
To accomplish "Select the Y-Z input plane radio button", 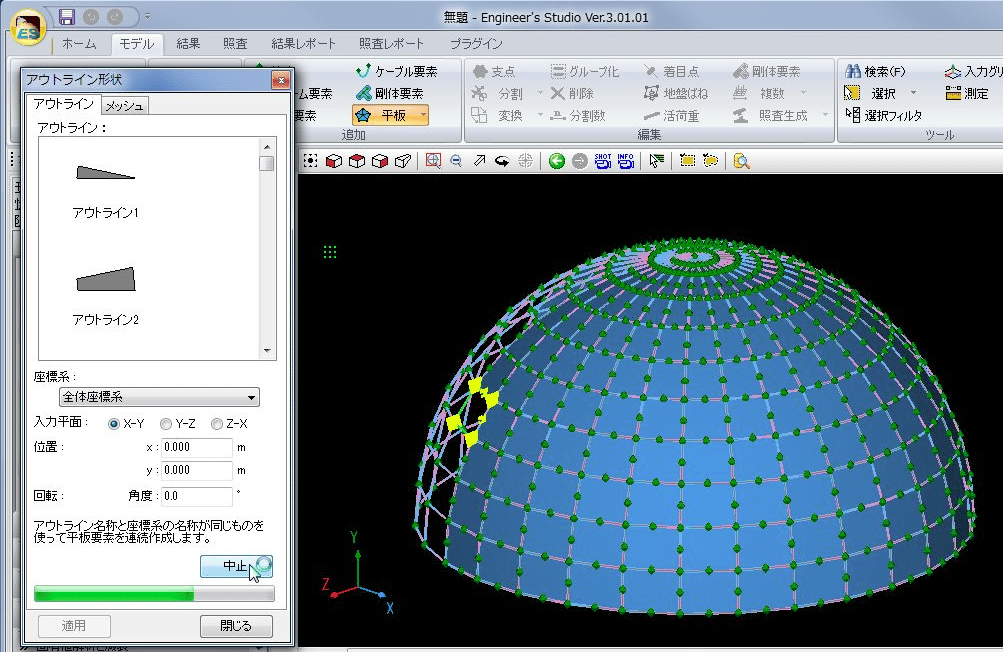I will (x=166, y=424).
